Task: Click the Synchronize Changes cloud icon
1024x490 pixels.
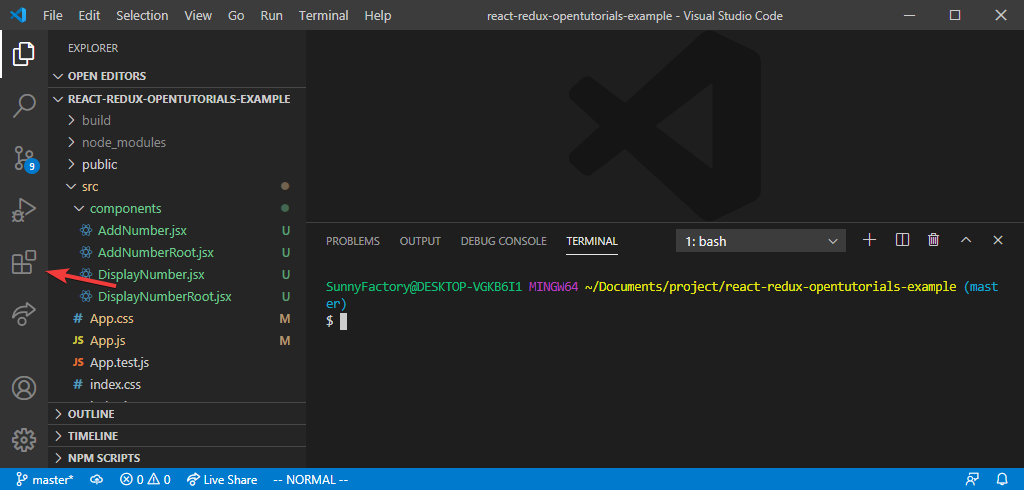Action: click(x=97, y=480)
